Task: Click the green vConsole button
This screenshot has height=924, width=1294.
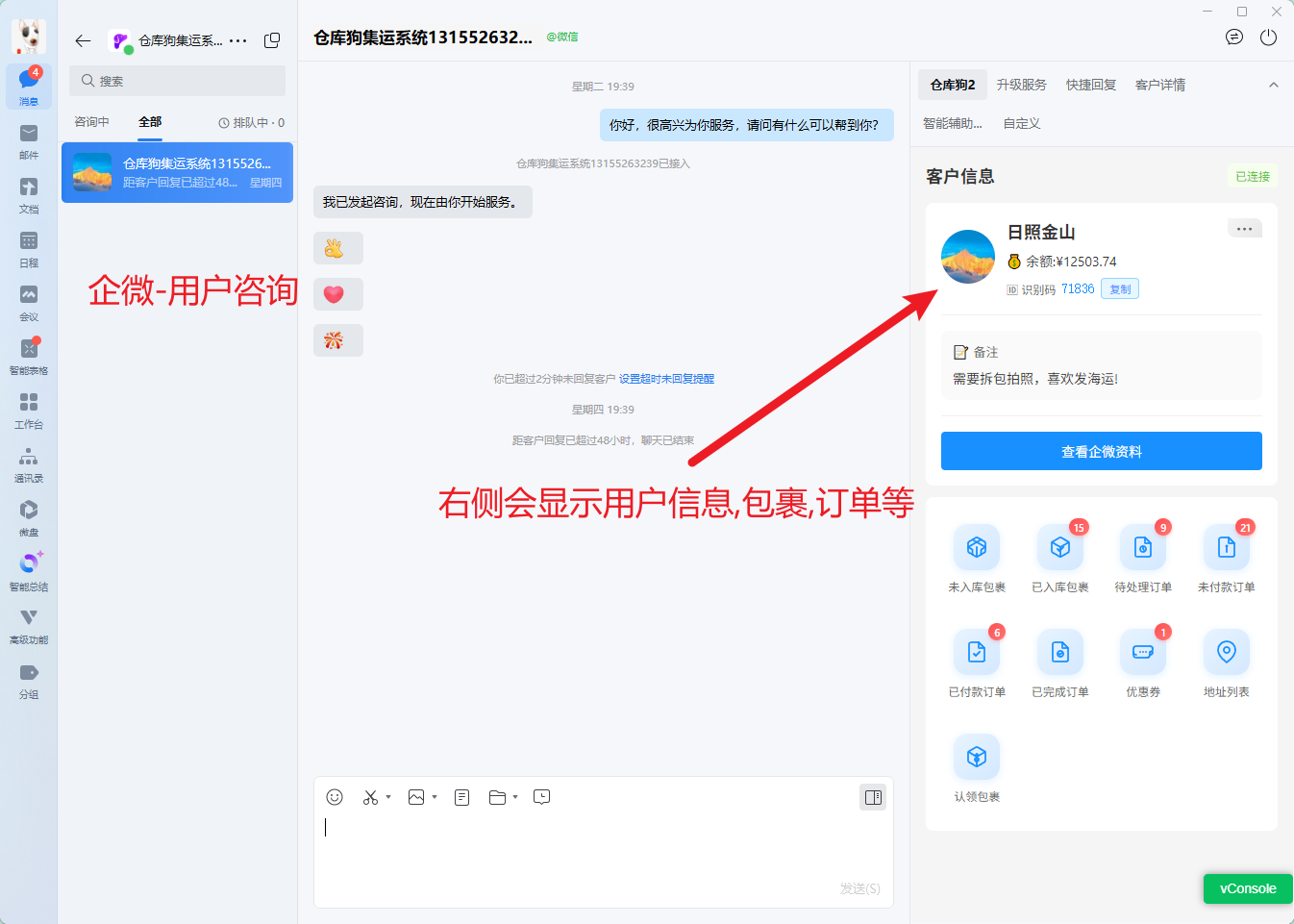Action: (x=1248, y=888)
